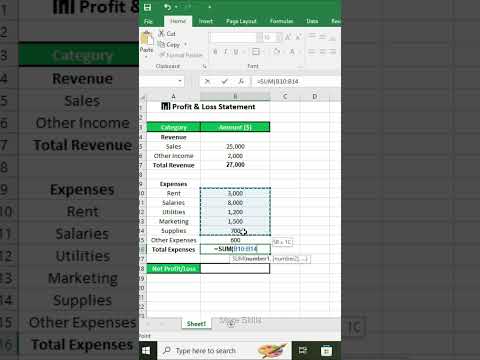Toggle italic formatting
Viewport: 480px width, 360px height.
226,52
